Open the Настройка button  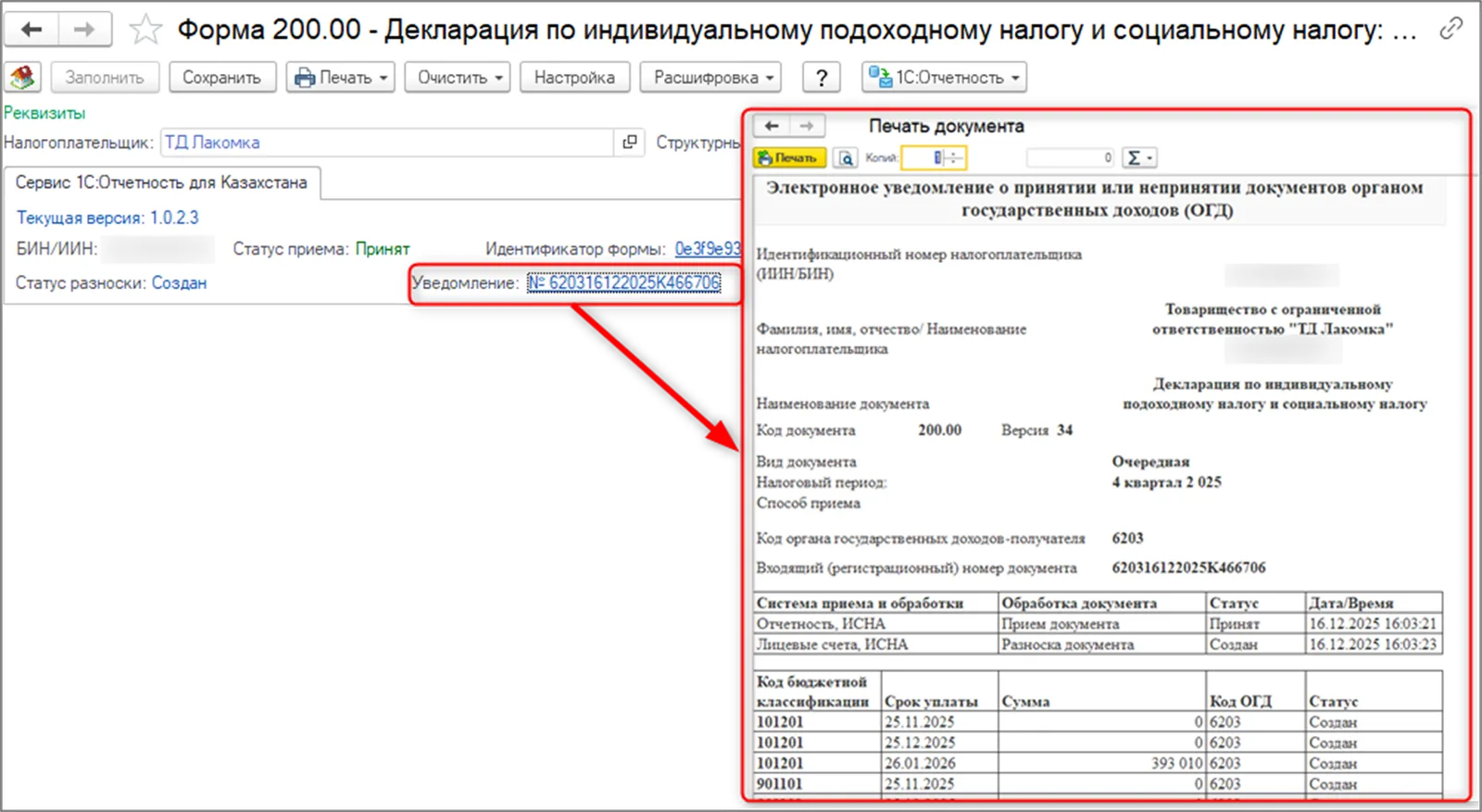pyautogui.click(x=574, y=78)
